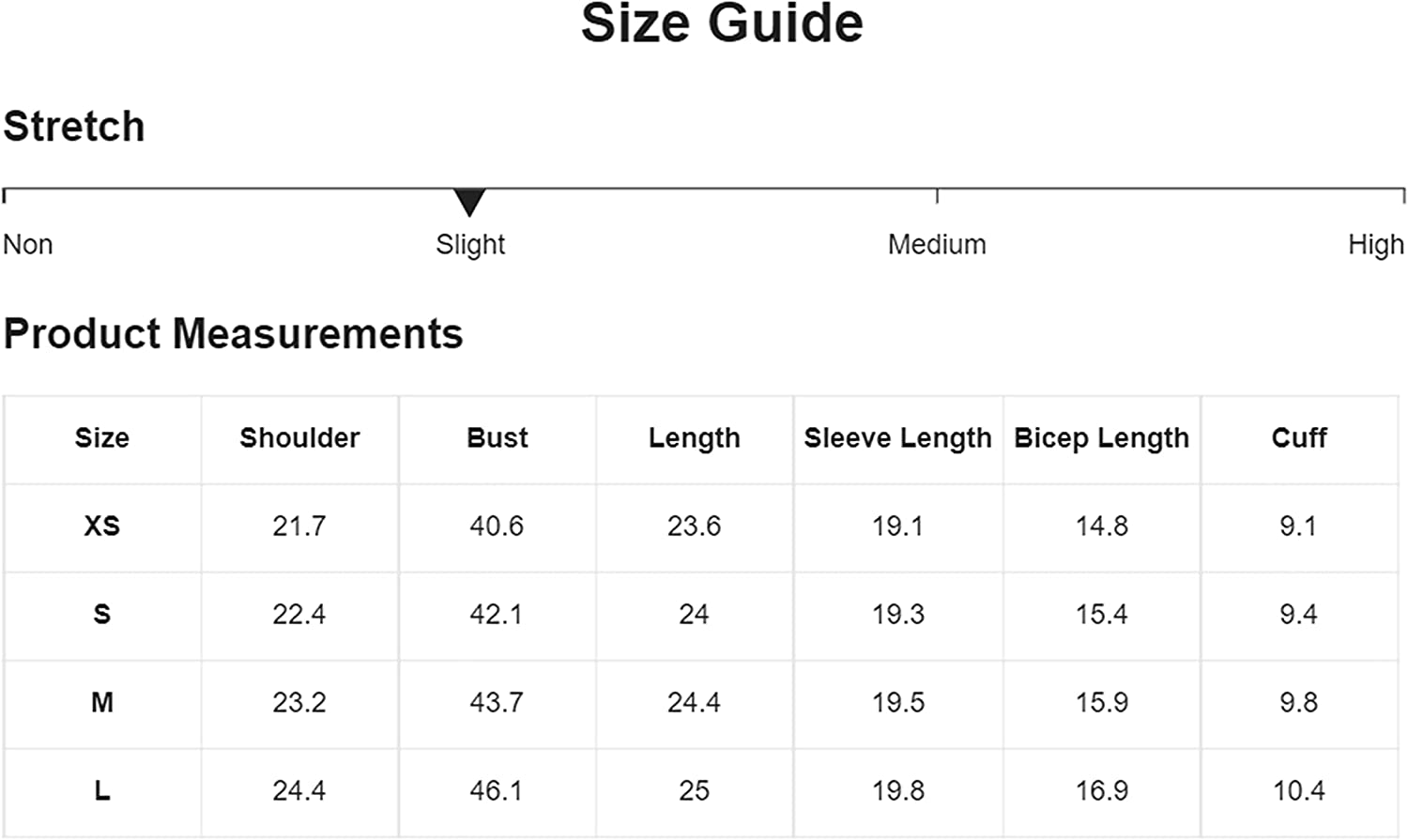Click the Product Measurements heading

click(x=233, y=334)
